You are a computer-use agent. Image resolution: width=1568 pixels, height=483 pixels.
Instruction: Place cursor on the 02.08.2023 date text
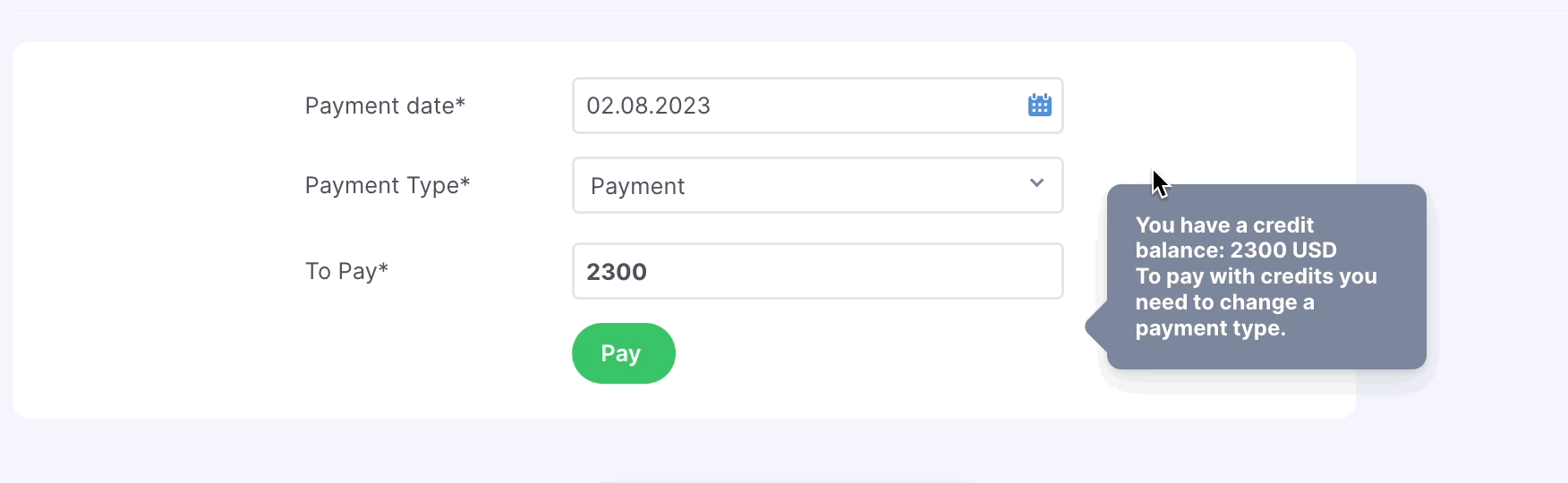pos(648,106)
